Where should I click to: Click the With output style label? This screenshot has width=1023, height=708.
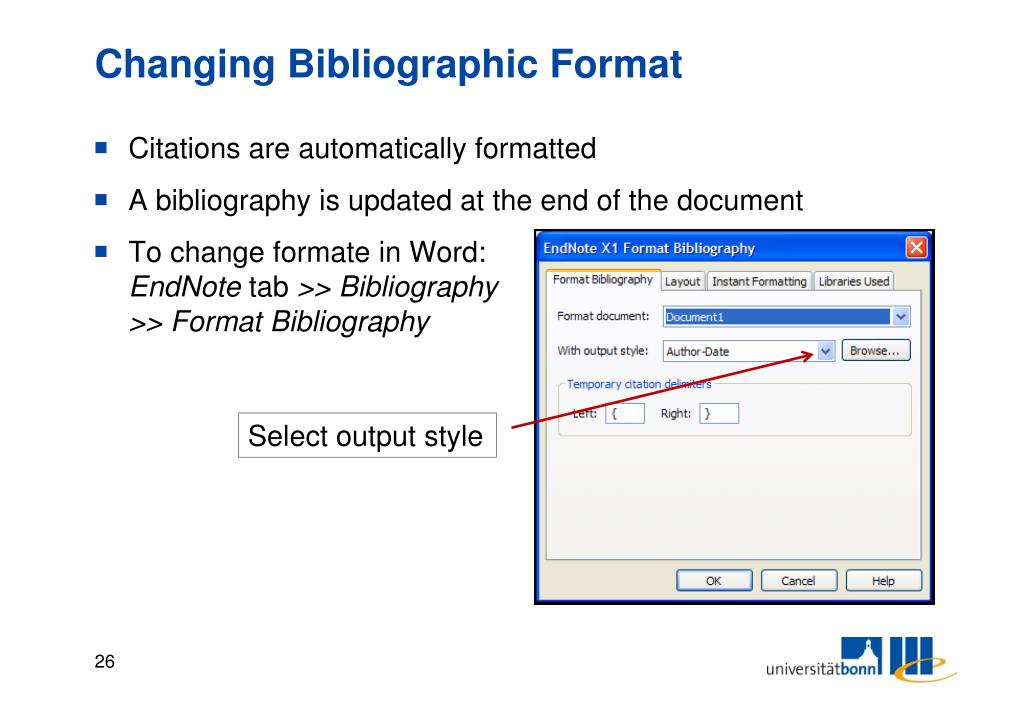coord(602,350)
